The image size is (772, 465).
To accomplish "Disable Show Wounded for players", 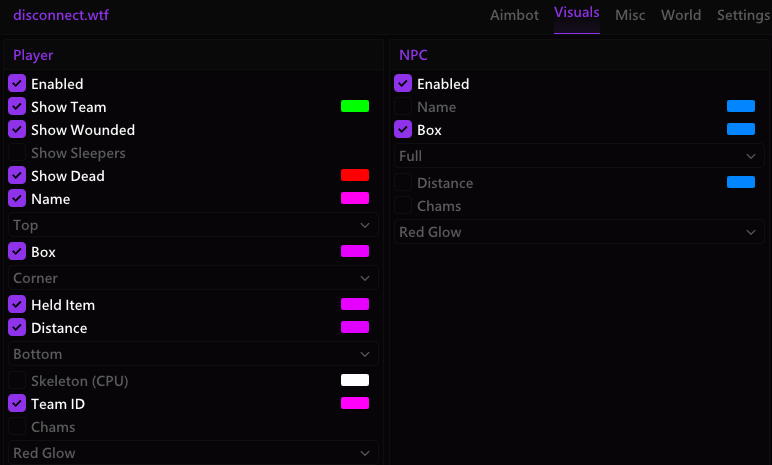I will [x=17, y=130].
